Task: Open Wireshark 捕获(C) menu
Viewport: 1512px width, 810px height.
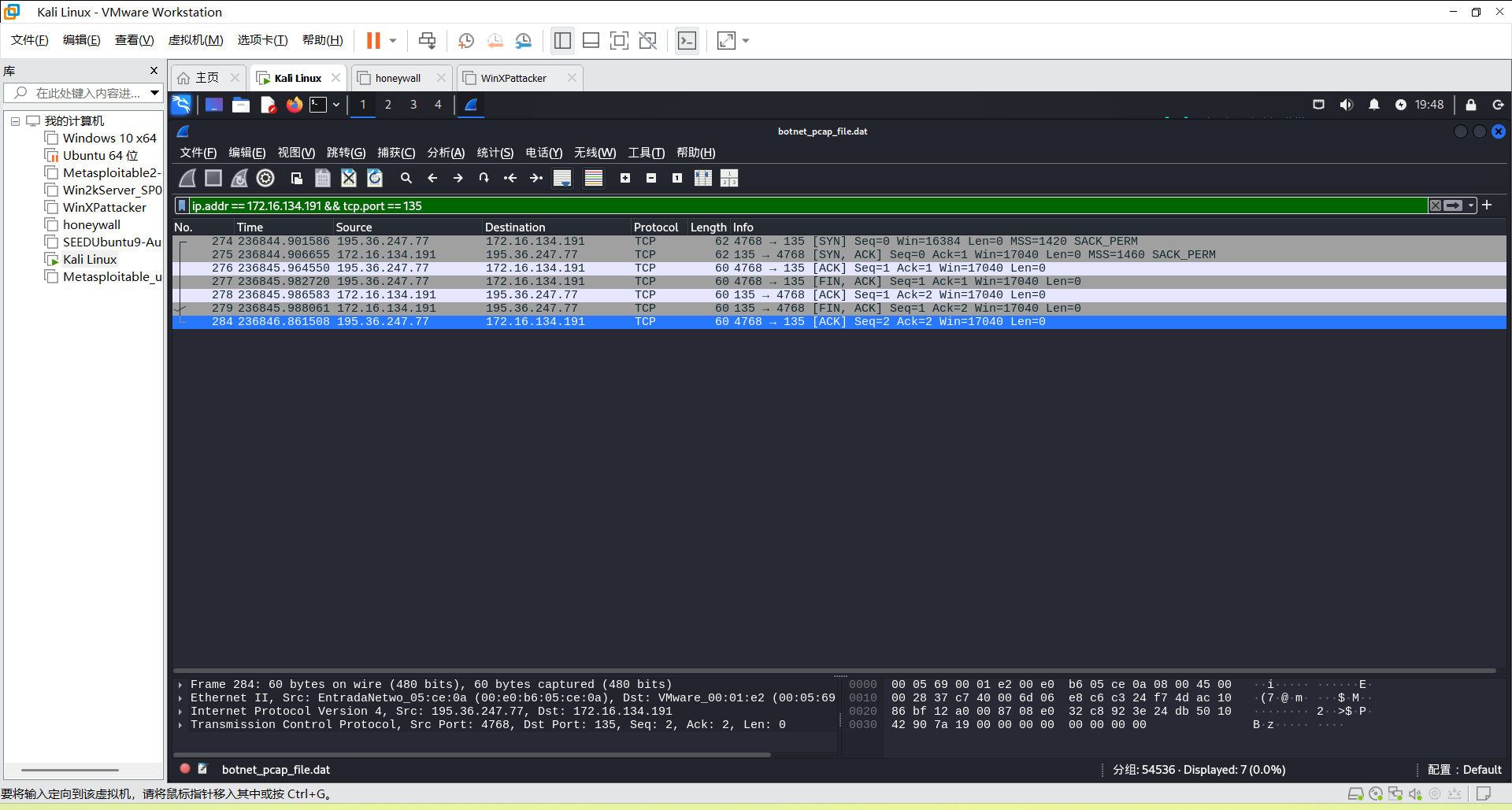Action: point(396,153)
